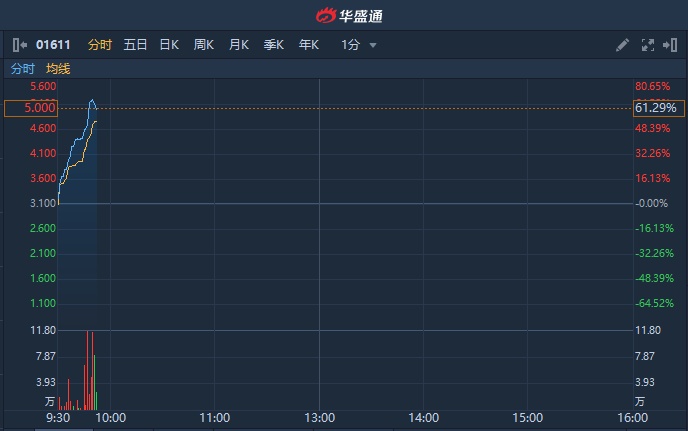The image size is (688, 431).
Task: Click the 5.000 price marker label
Action: pos(31,108)
